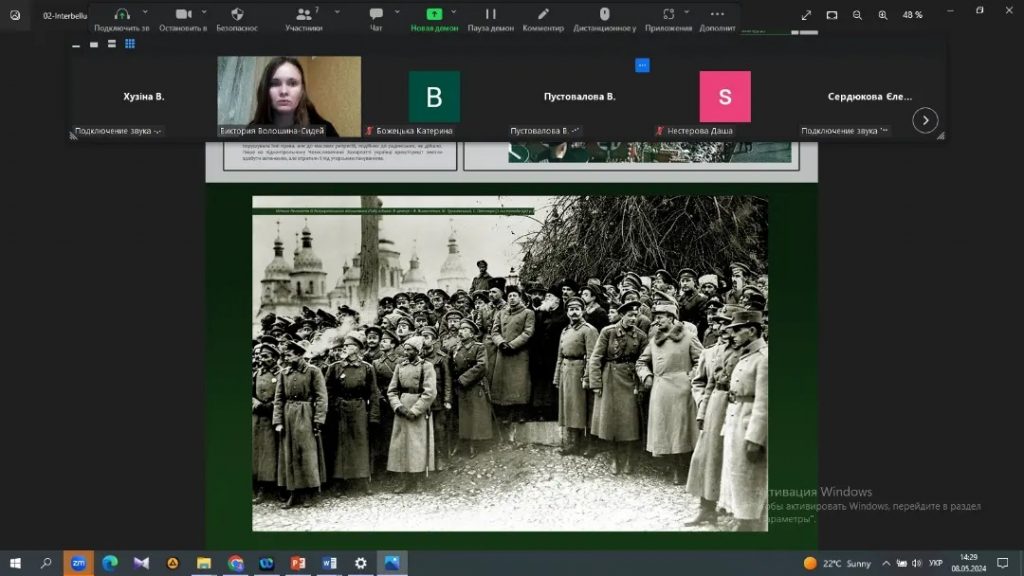Start a new screen share
The image size is (1024, 576).
[x=434, y=14]
